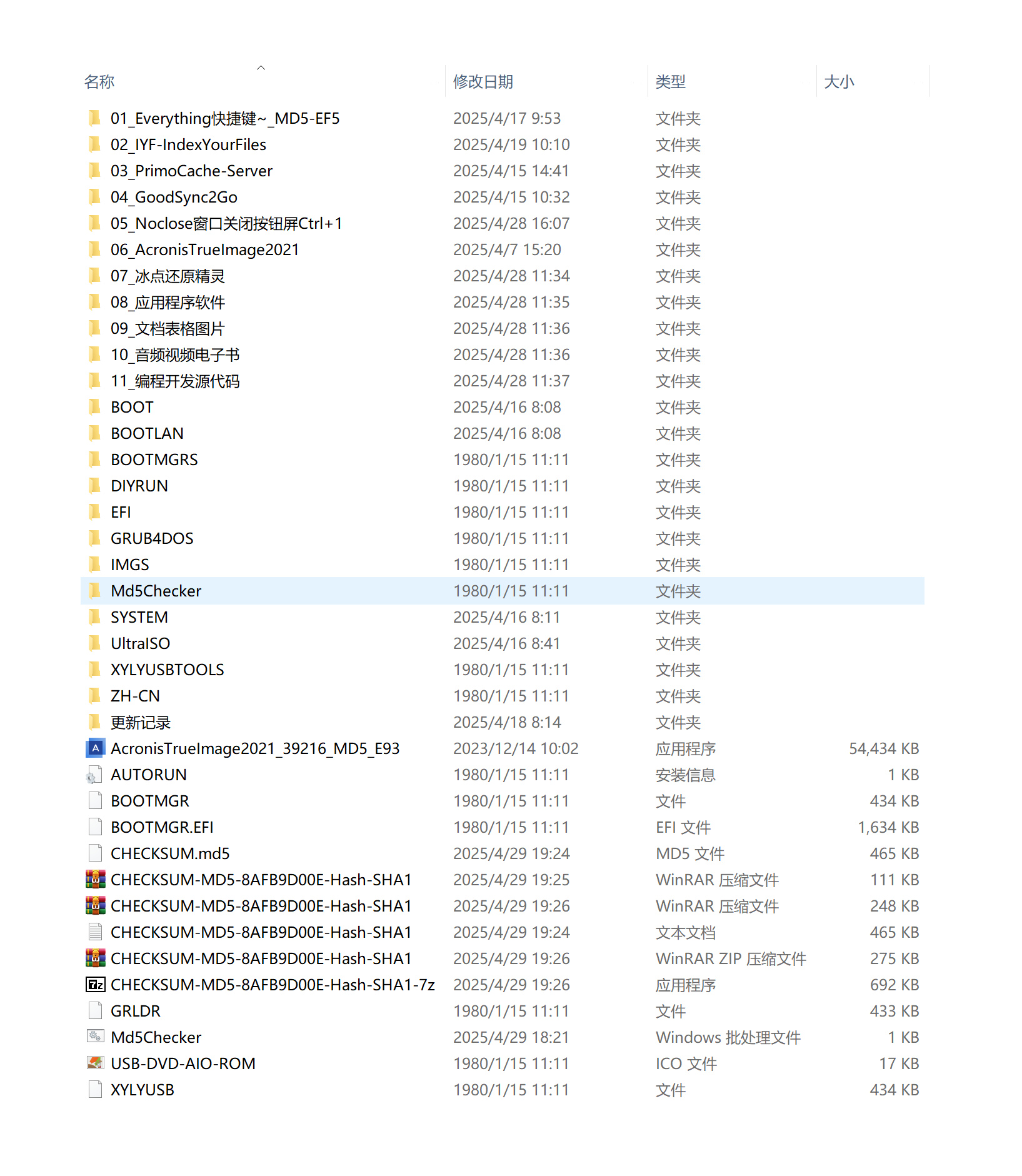
Task: Click the 2025/4/28 16:07 date cell
Action: (511, 223)
